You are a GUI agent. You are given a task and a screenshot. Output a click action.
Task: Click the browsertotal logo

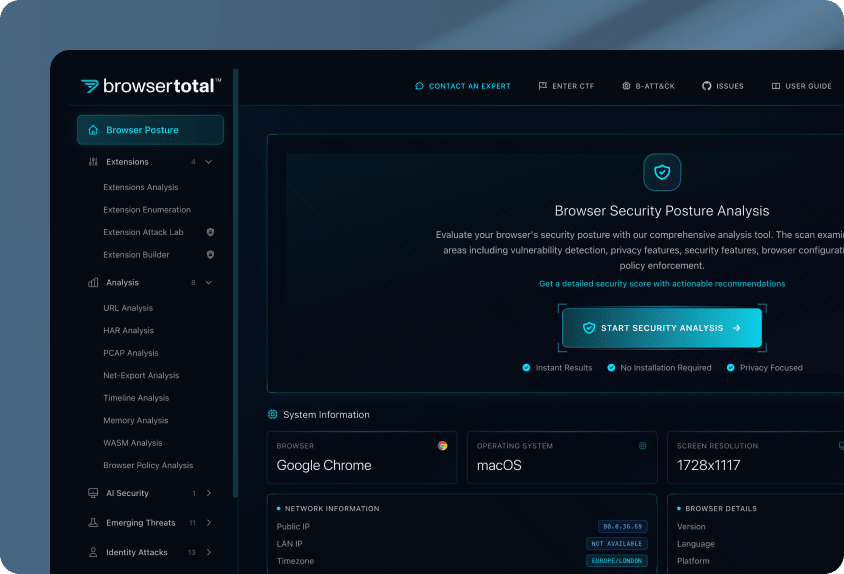150,86
